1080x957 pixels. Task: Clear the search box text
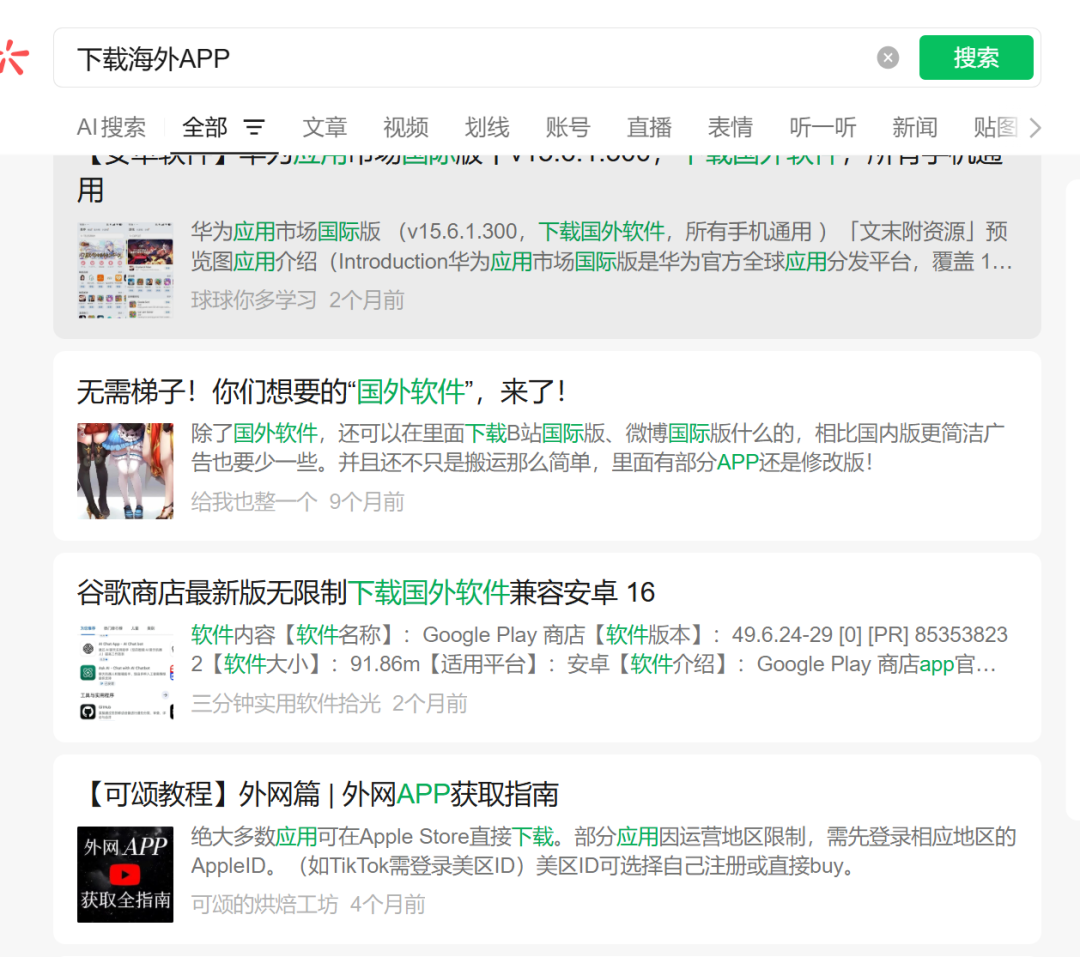pos(888,58)
